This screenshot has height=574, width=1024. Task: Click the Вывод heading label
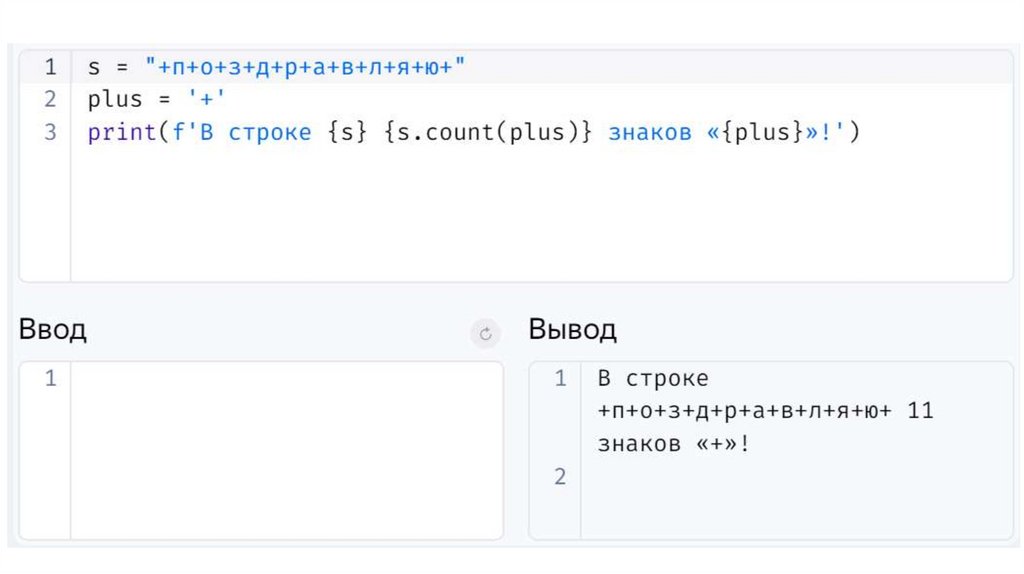572,330
